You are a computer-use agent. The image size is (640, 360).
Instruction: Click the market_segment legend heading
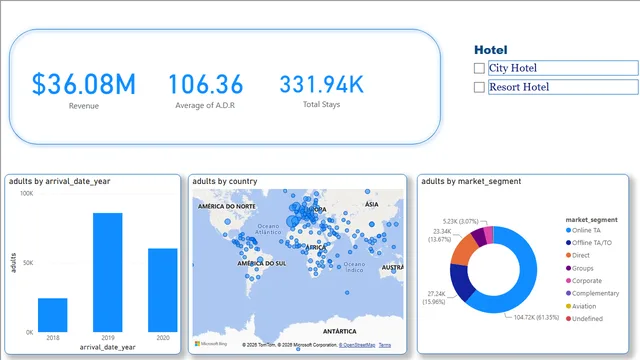pyautogui.click(x=591, y=220)
